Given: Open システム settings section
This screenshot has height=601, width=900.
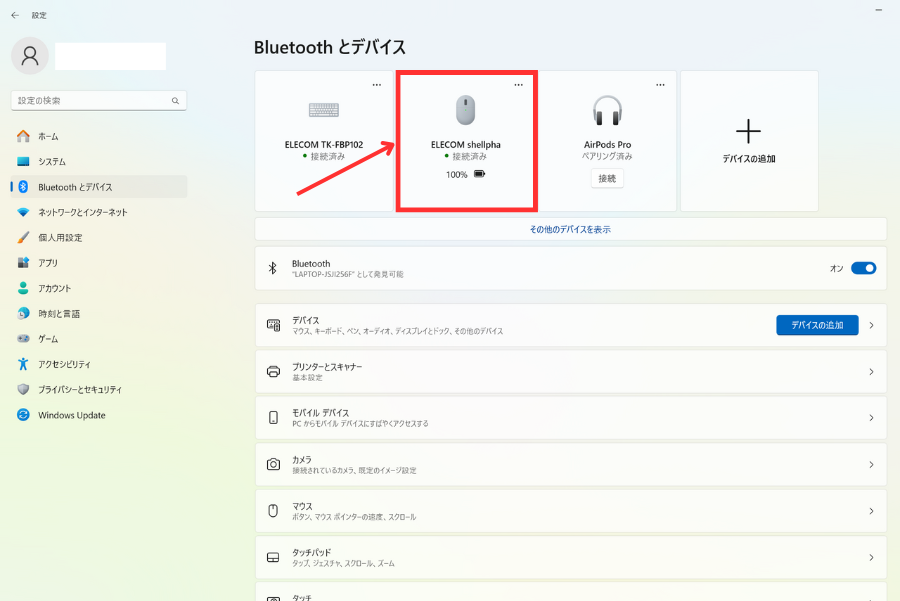Looking at the screenshot, I should (x=99, y=161).
